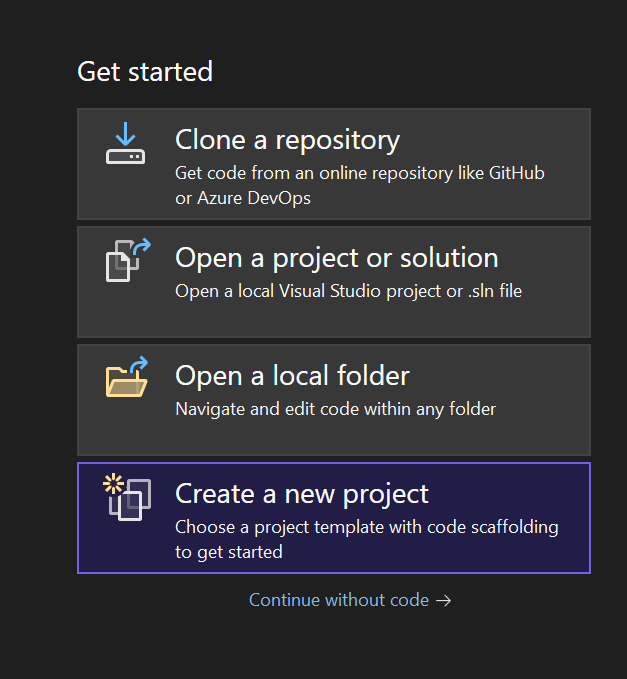Click 'Choose a project template' description text
The image size is (627, 679).
[367, 540]
